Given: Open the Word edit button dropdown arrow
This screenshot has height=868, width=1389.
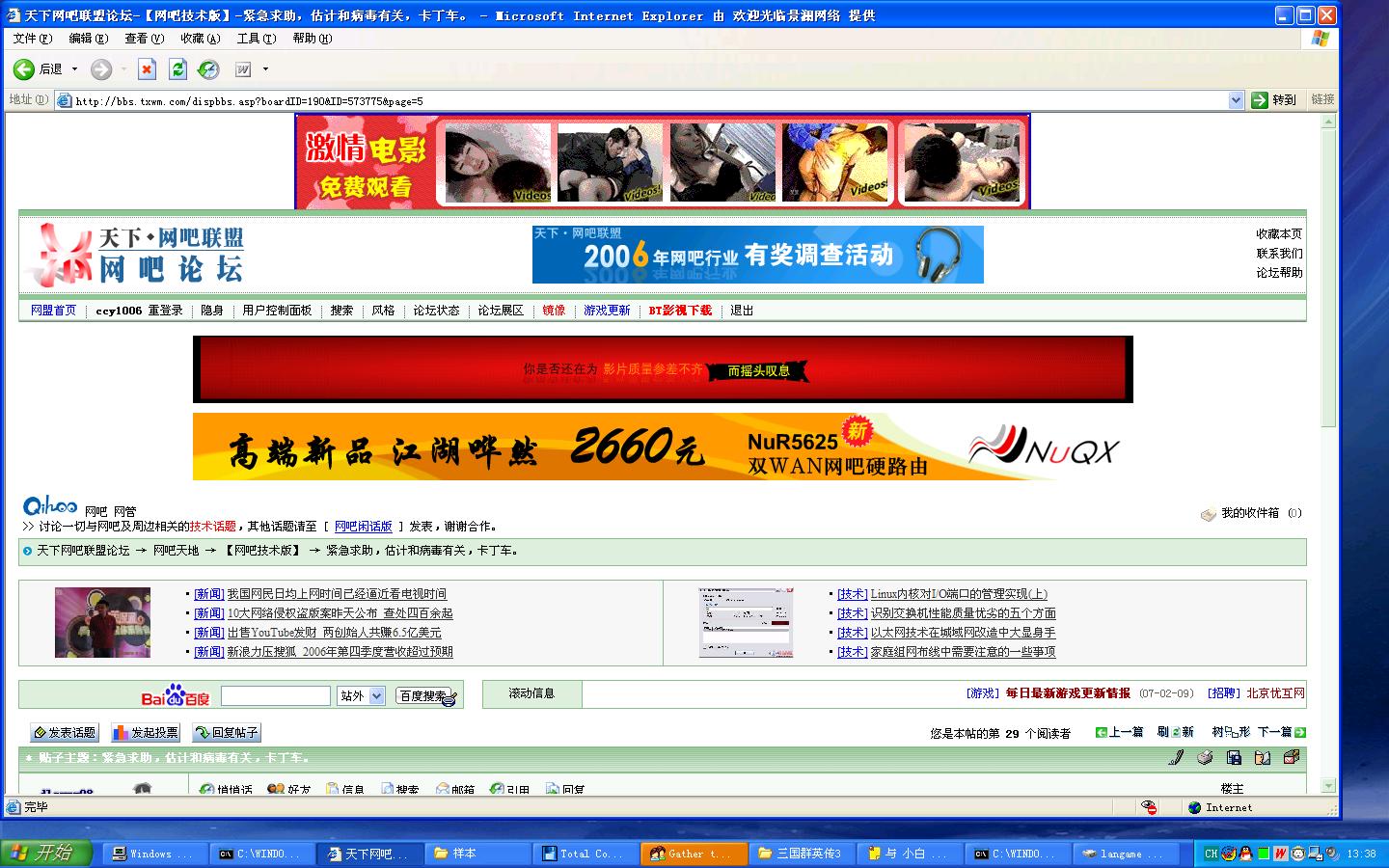Looking at the screenshot, I should click(x=265, y=69).
